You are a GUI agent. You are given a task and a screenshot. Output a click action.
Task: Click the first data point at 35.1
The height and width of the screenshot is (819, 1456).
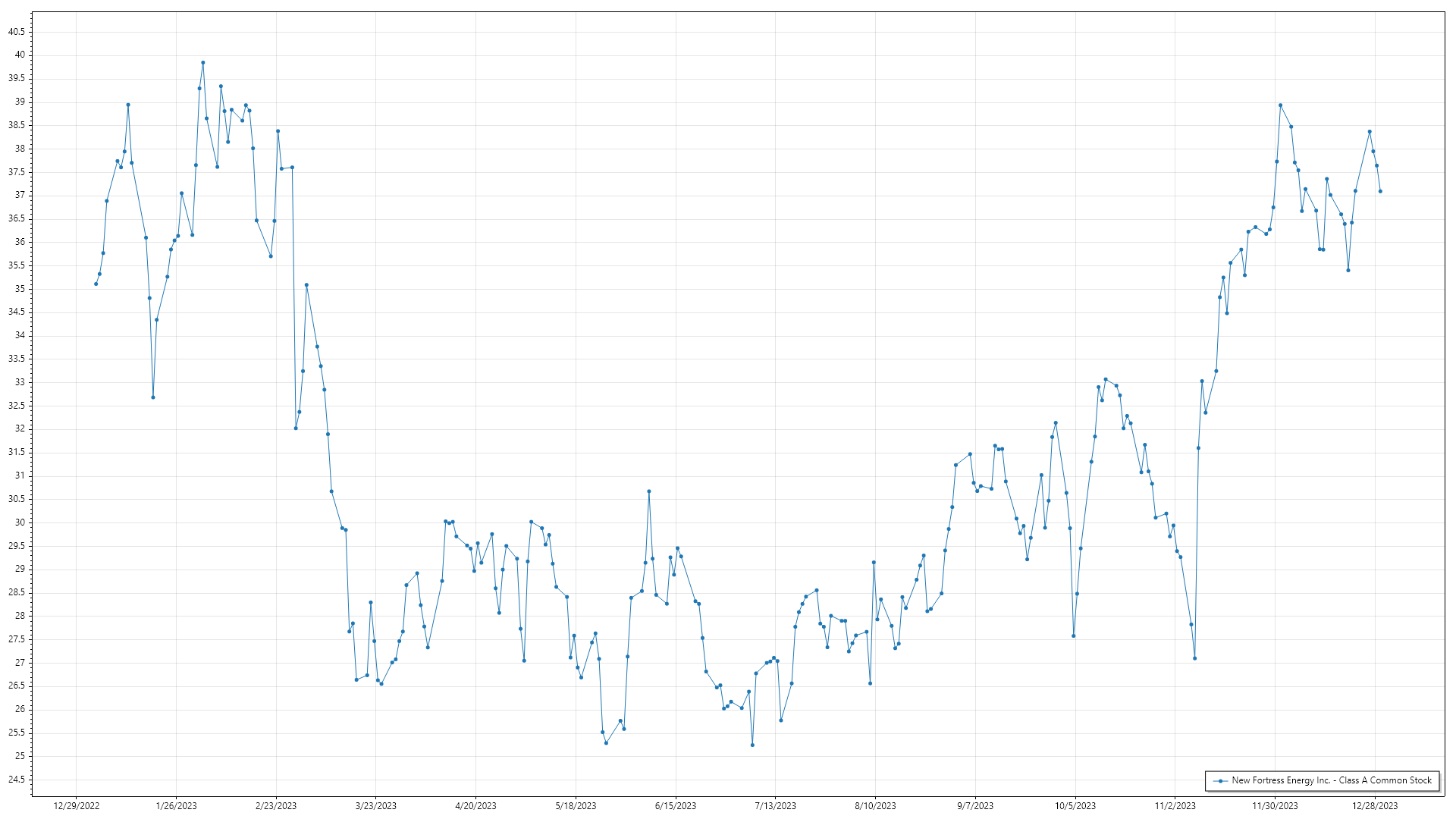pyautogui.click(x=96, y=284)
